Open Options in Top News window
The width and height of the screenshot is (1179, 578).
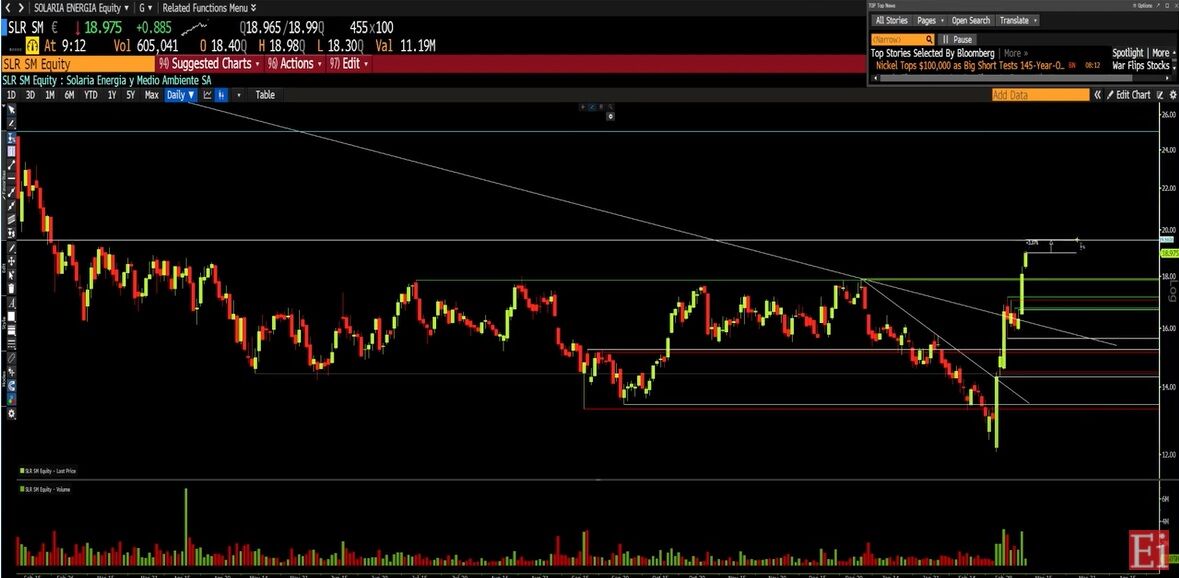1144,5
